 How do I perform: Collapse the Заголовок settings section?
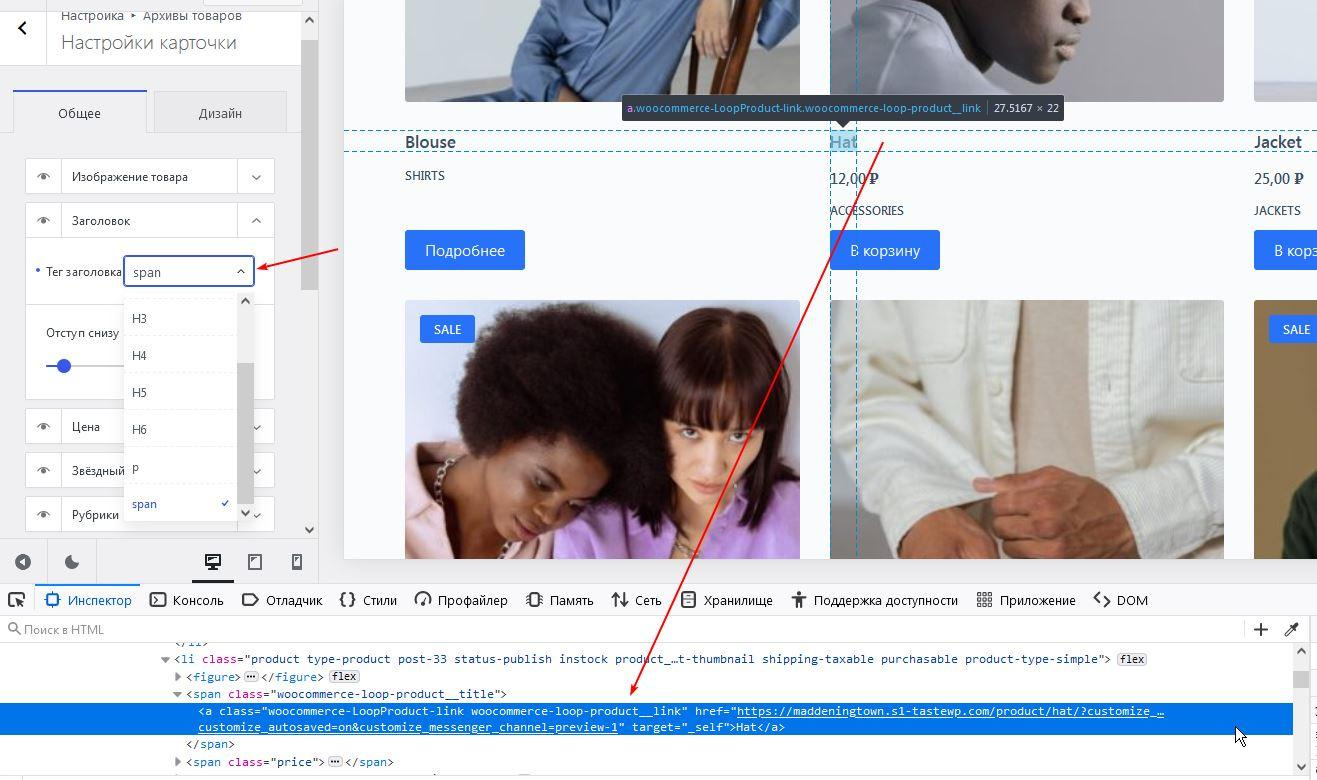[x=256, y=221]
